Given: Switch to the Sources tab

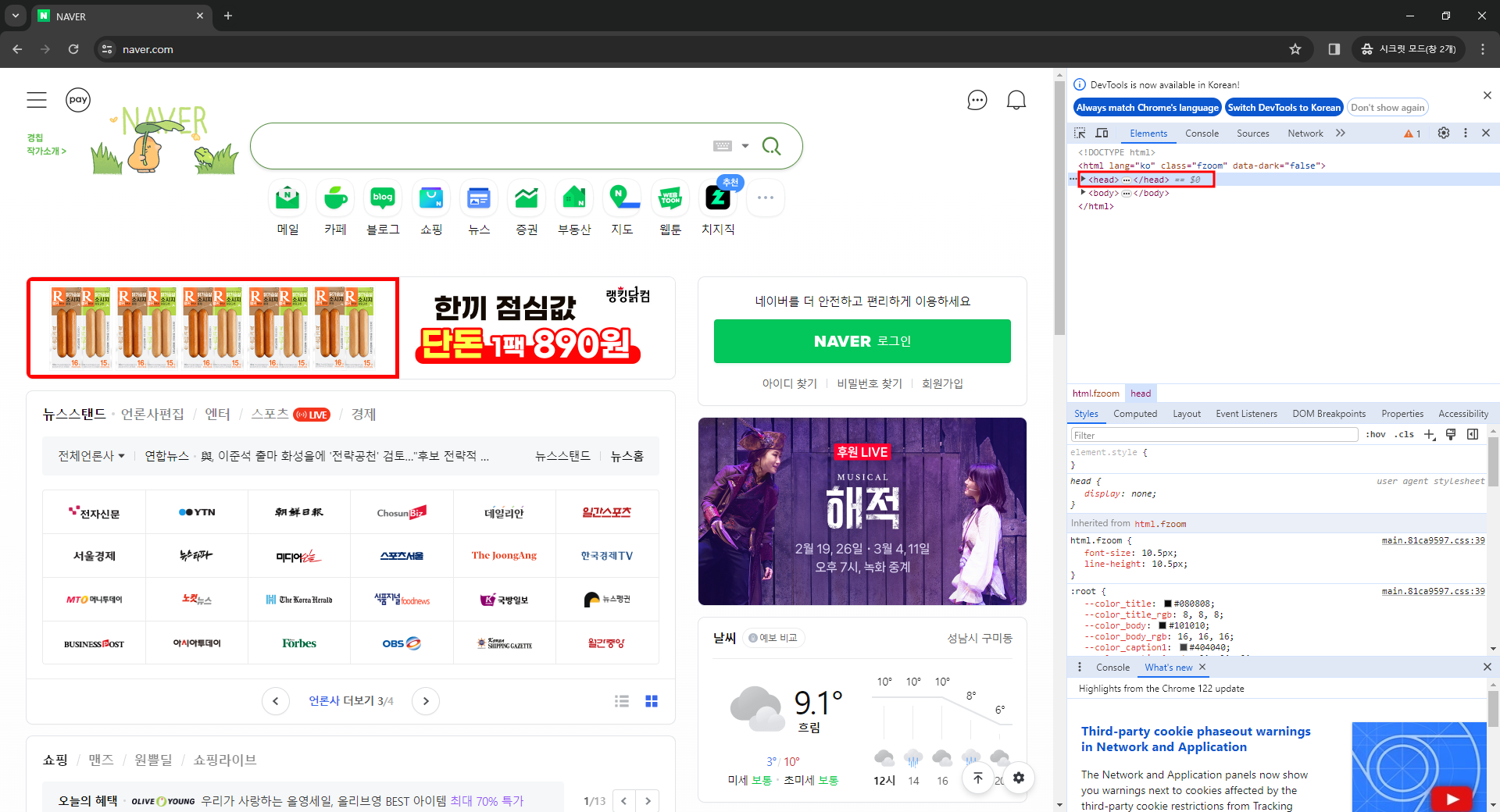Looking at the screenshot, I should 1253,134.
